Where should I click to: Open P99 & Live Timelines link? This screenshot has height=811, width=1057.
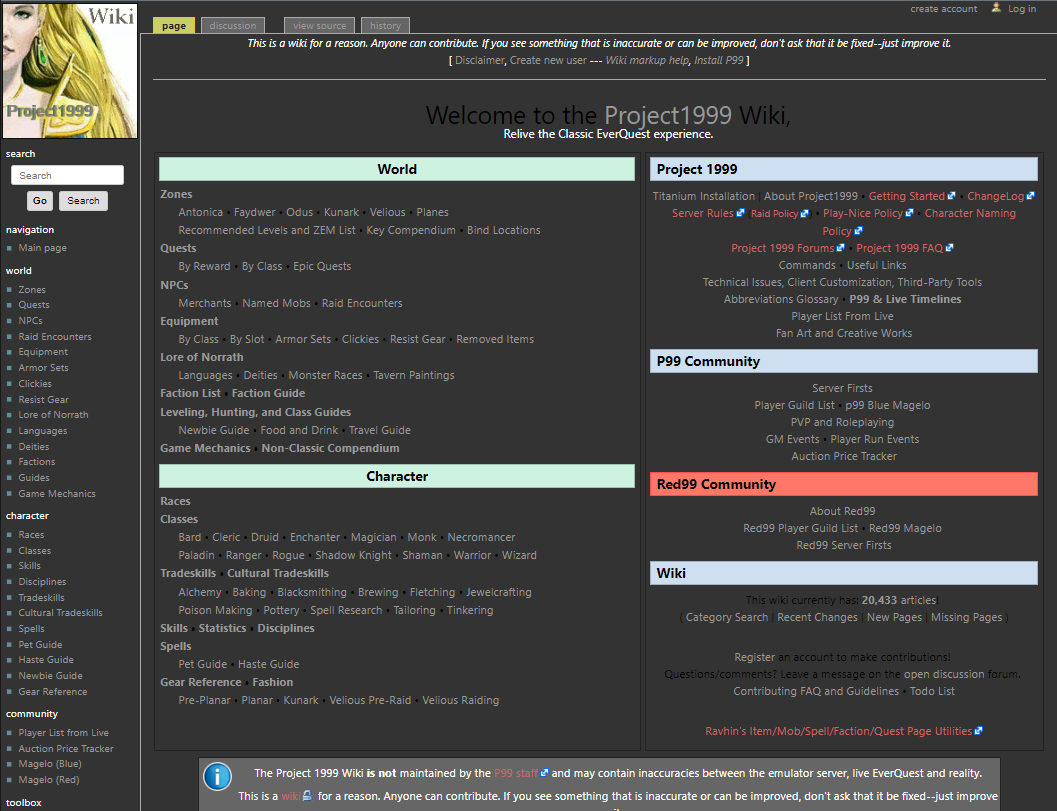point(905,299)
